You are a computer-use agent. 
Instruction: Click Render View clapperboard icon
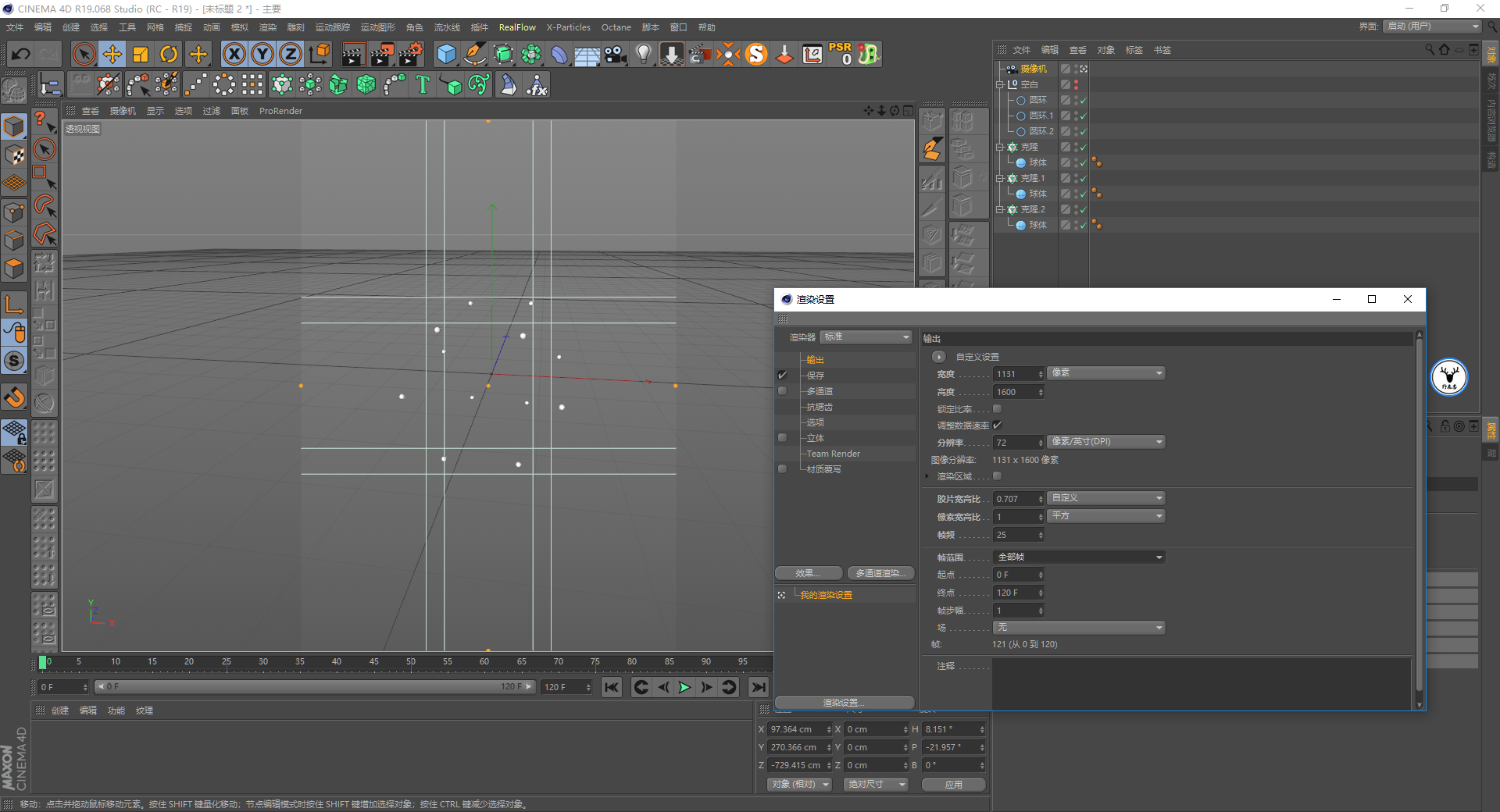[x=353, y=54]
